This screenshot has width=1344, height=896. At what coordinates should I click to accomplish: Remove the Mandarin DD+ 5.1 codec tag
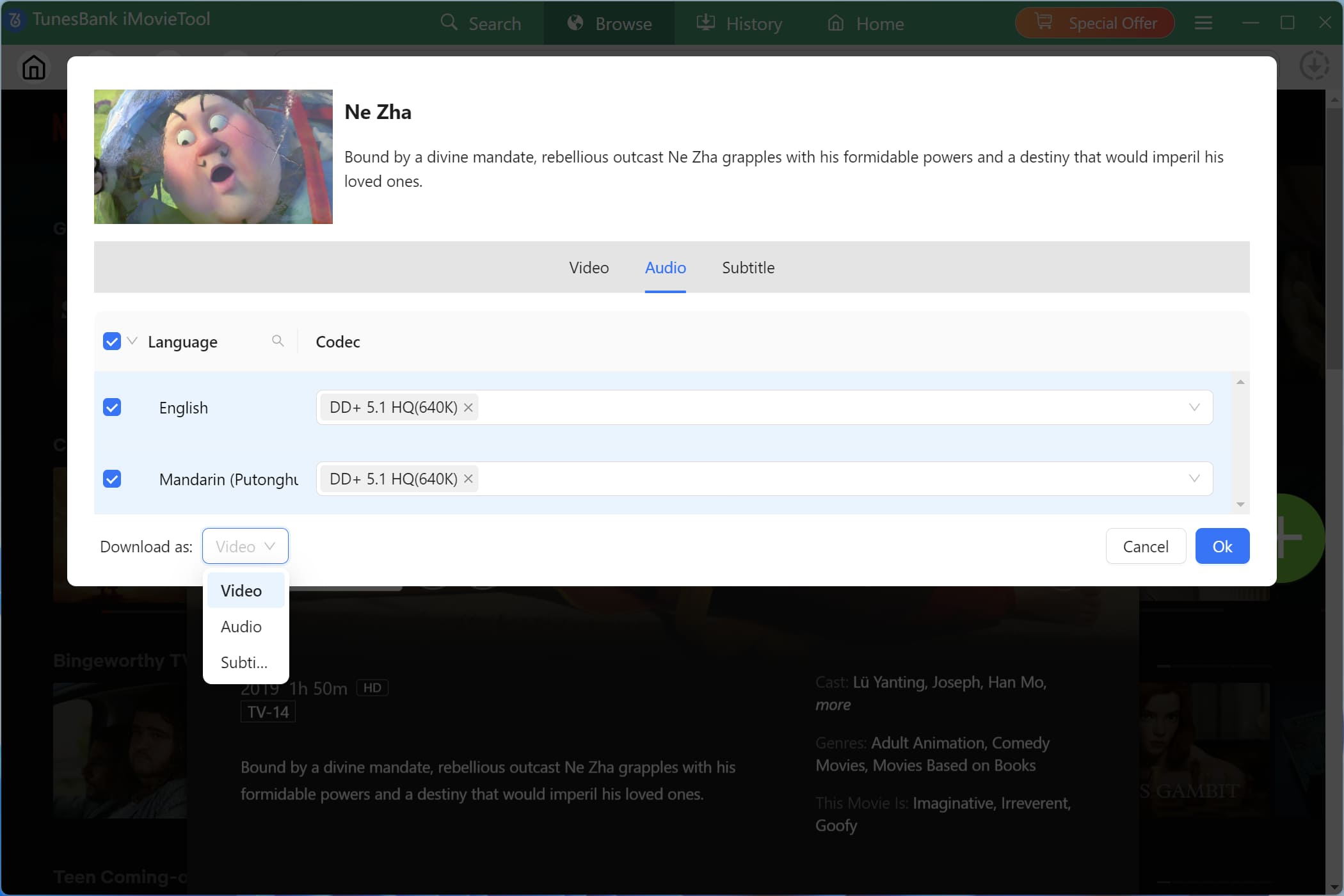point(468,479)
